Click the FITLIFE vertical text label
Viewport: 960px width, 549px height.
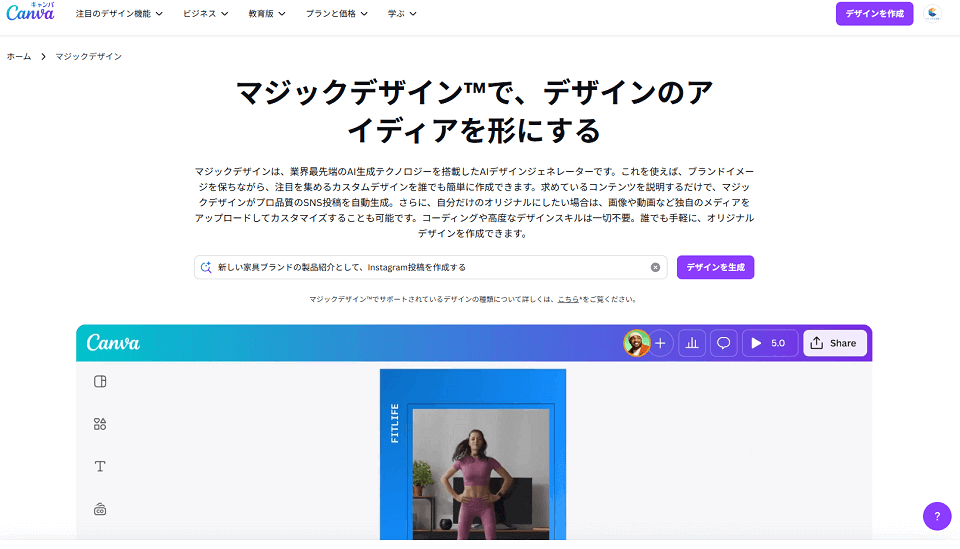pos(395,423)
